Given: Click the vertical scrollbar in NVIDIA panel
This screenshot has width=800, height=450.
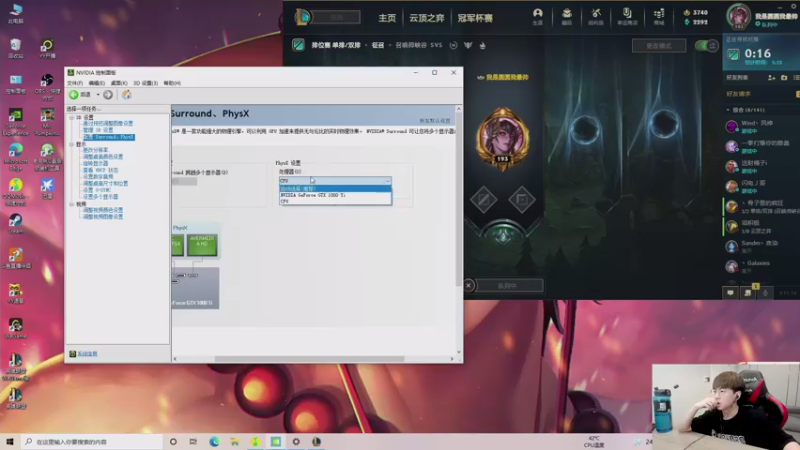Looking at the screenshot, I should click(x=459, y=199).
